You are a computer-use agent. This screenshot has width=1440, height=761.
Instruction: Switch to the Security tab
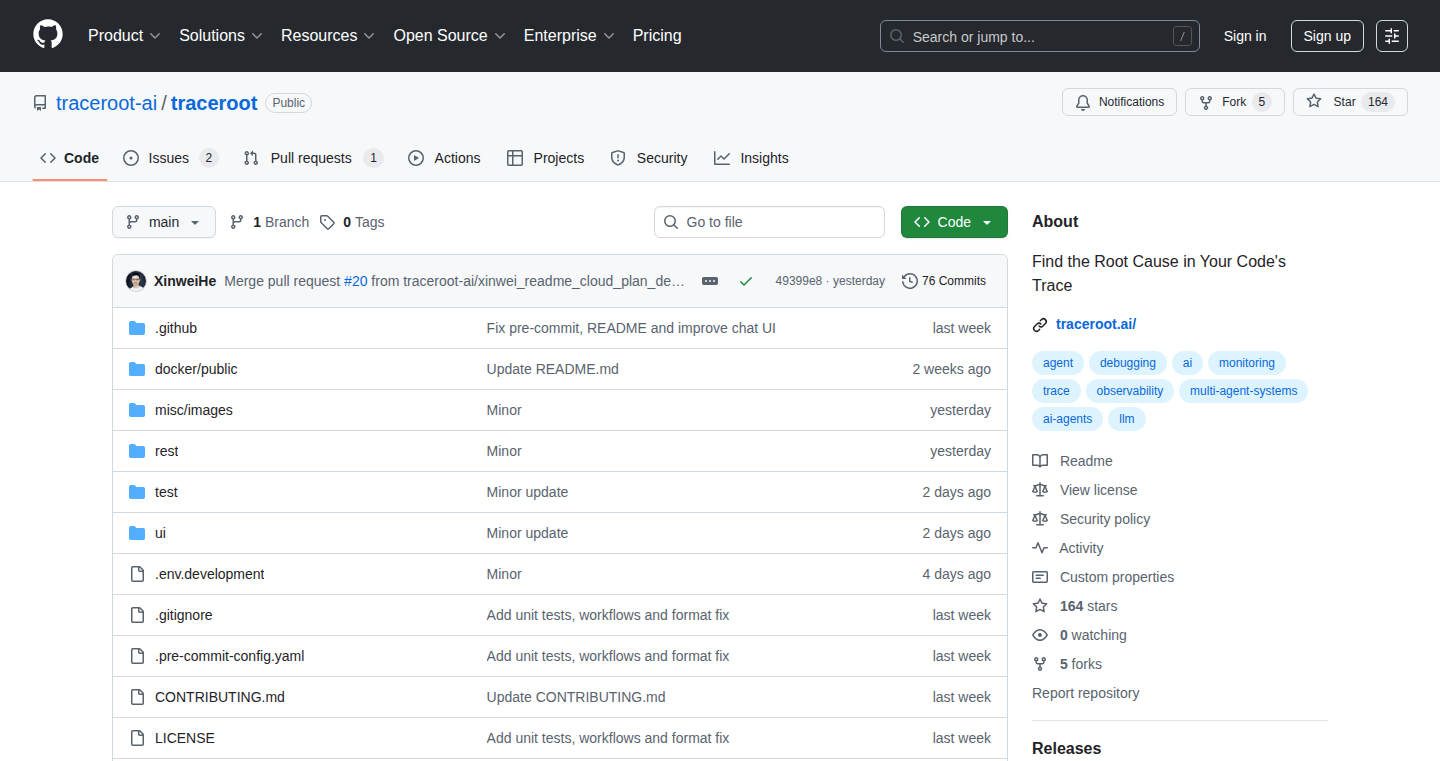pos(649,158)
